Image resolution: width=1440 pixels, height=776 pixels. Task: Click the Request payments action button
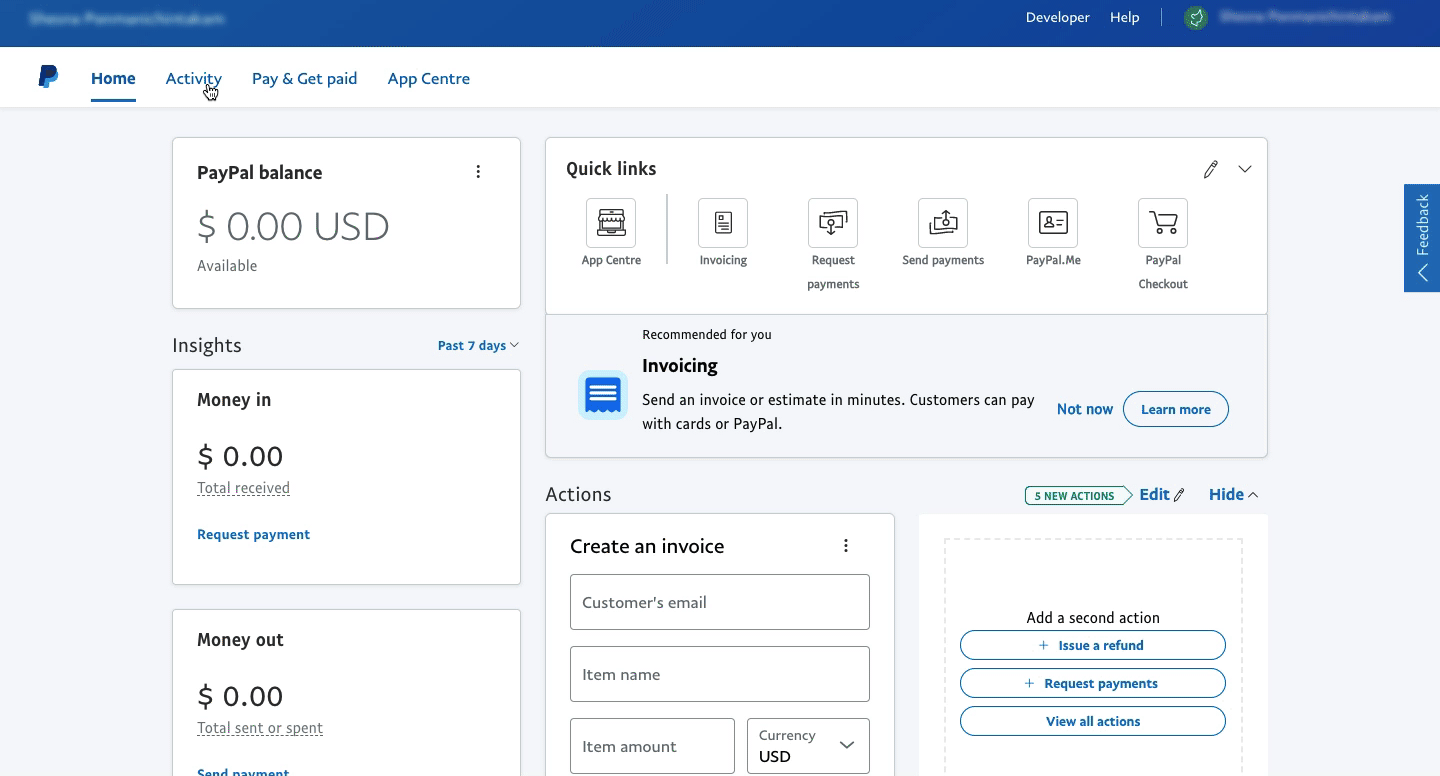1093,683
